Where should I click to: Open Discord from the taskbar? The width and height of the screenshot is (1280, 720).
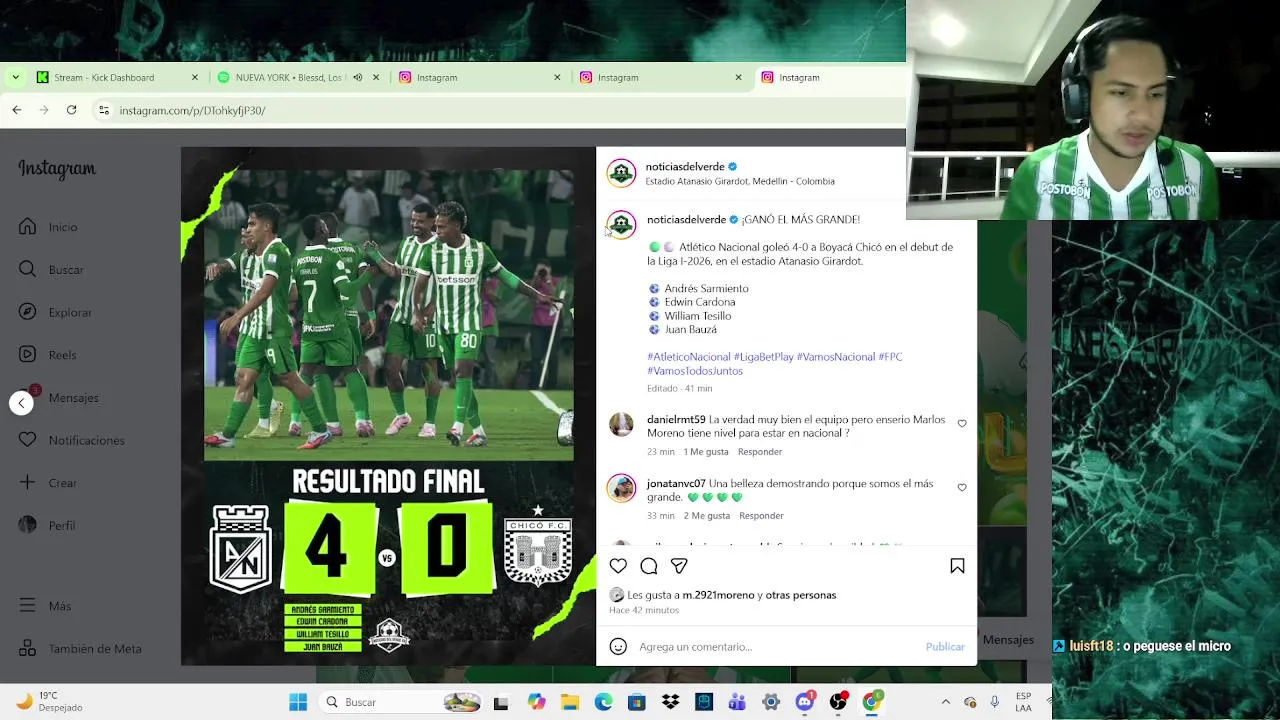(805, 702)
